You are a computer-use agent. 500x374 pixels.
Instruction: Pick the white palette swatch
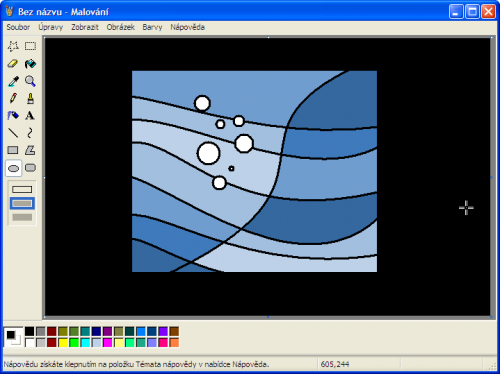click(x=30, y=342)
